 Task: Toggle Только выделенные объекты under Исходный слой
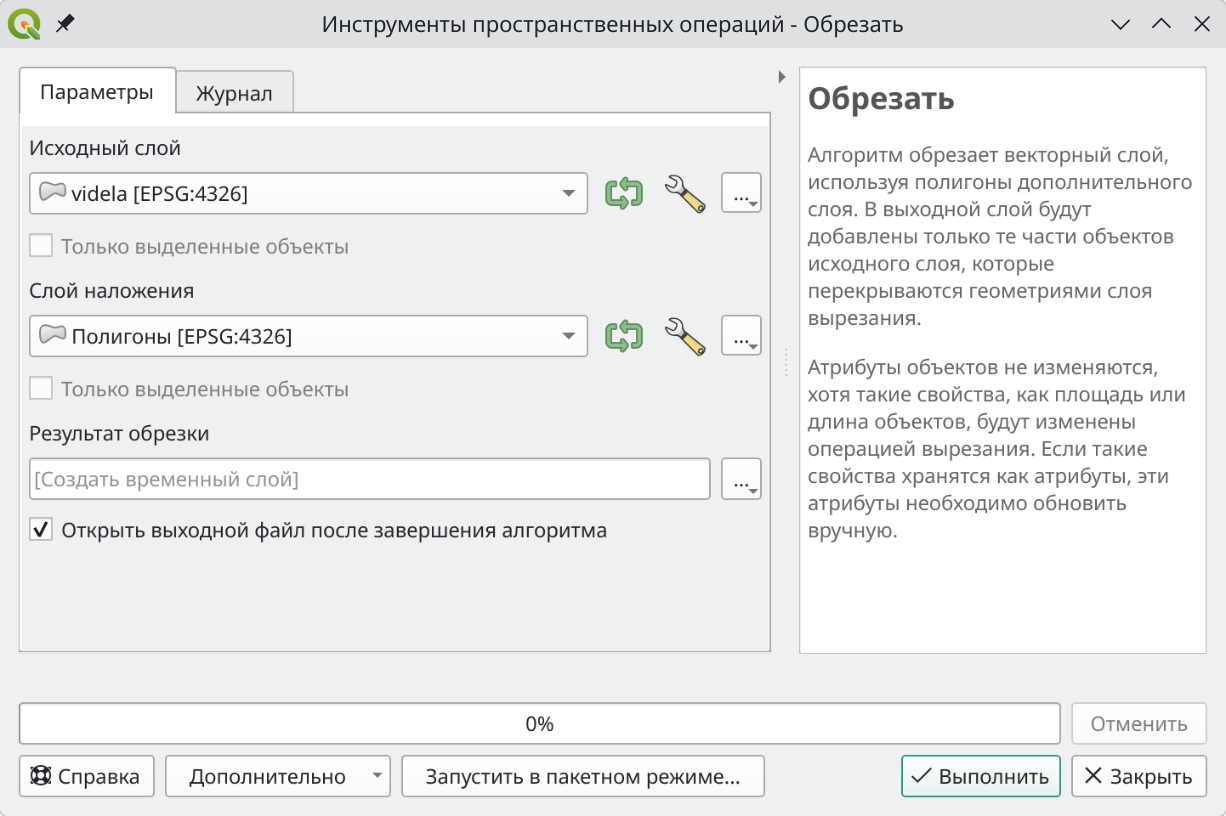click(x=41, y=246)
